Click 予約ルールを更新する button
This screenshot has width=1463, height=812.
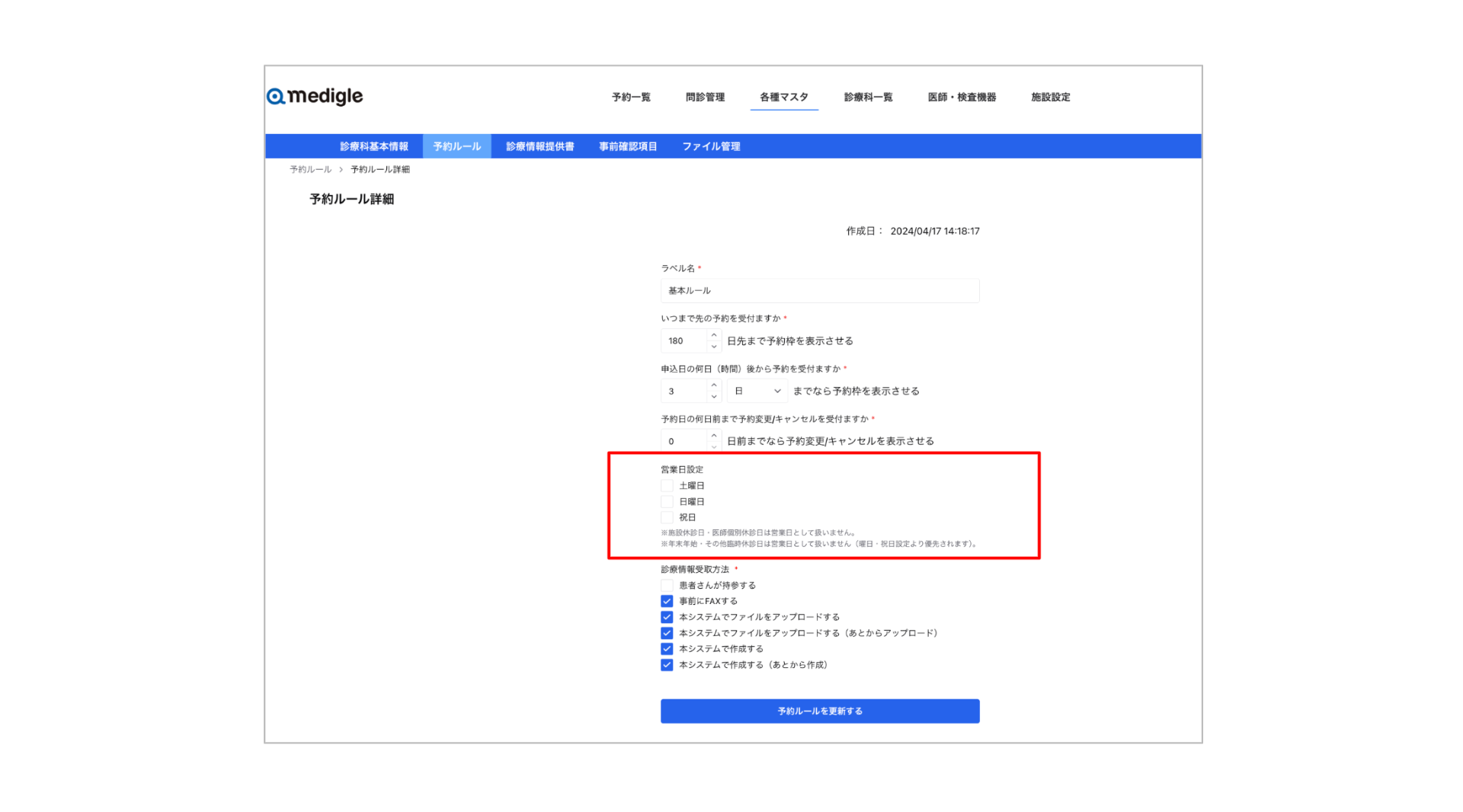[820, 711]
